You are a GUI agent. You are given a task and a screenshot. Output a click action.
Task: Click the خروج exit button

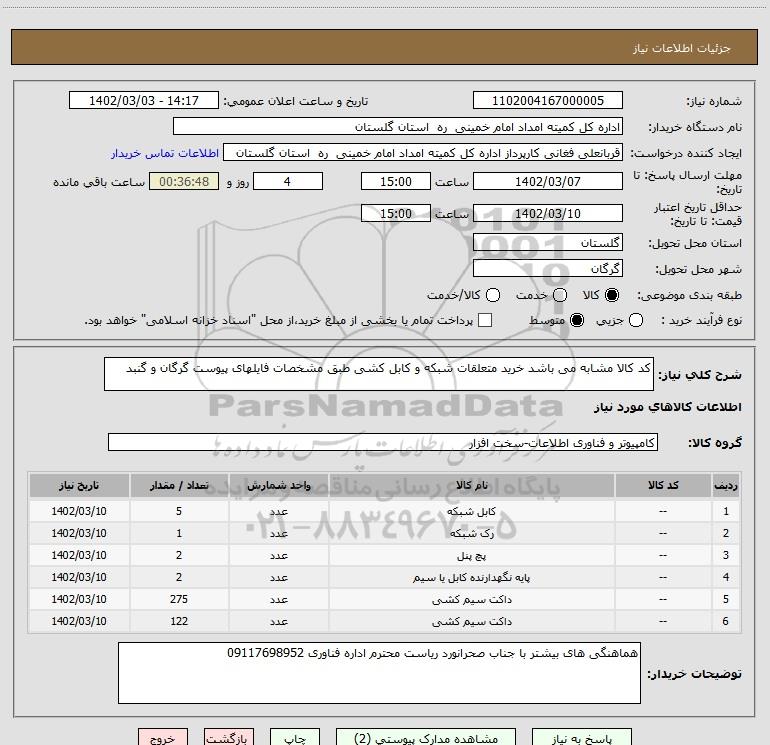click(163, 737)
